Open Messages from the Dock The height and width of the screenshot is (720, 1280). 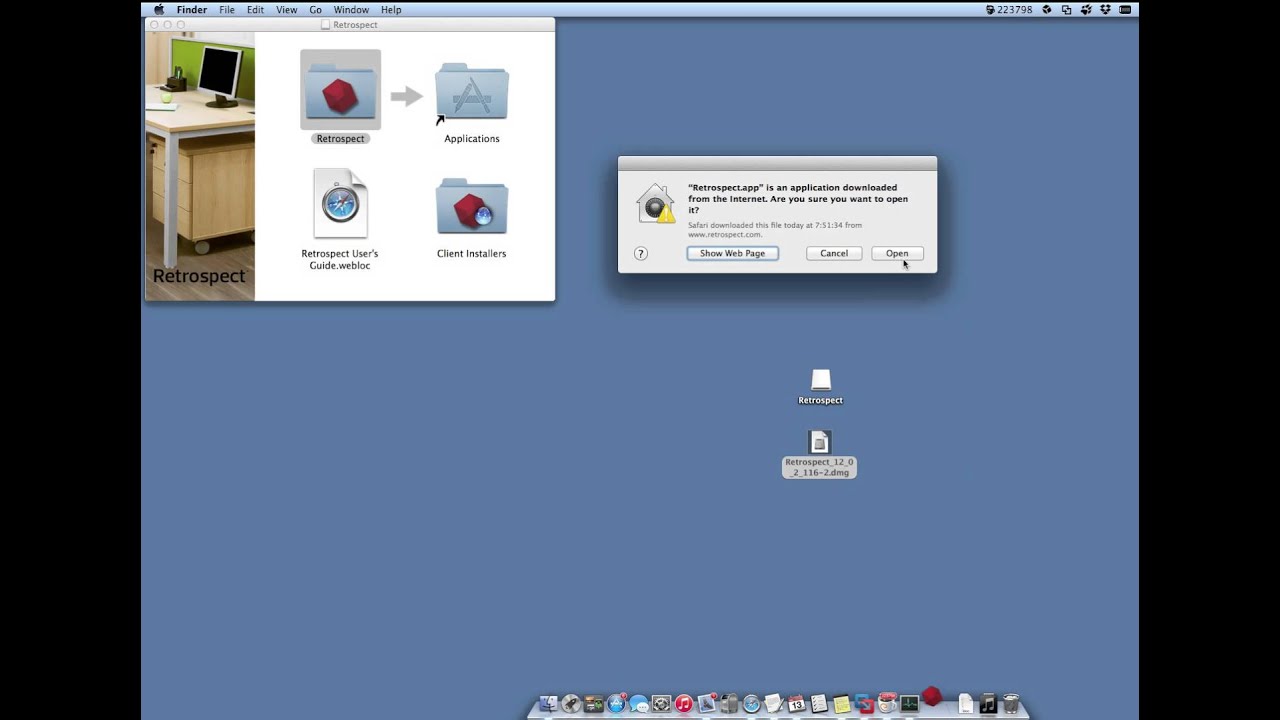[639, 704]
